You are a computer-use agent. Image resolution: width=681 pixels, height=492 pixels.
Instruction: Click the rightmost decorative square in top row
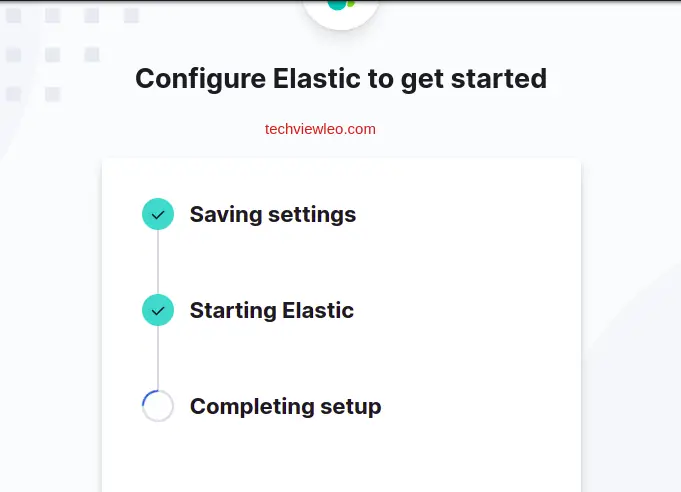pos(131,15)
